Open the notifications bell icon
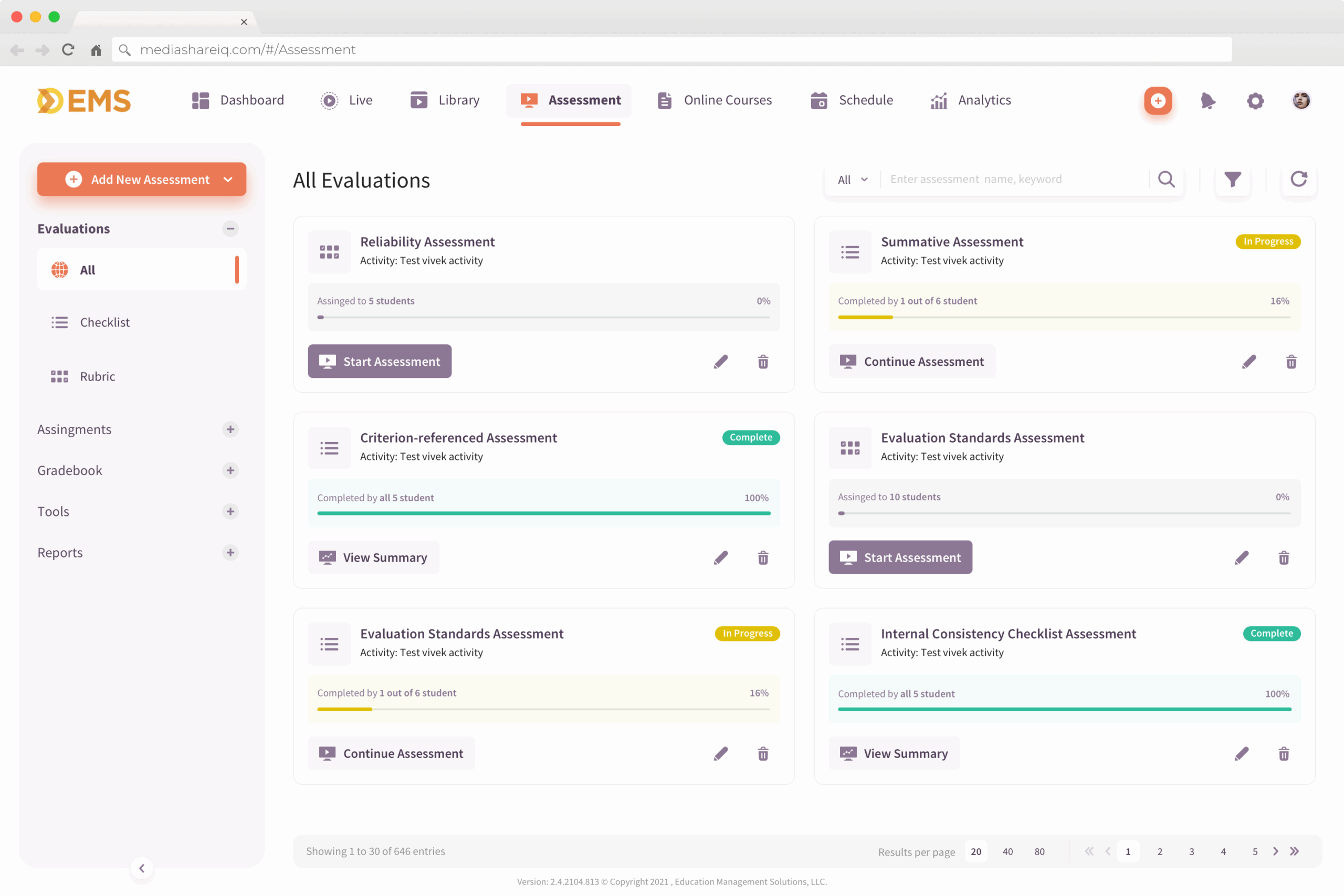Image resolution: width=1344 pixels, height=896 pixels. (1207, 101)
